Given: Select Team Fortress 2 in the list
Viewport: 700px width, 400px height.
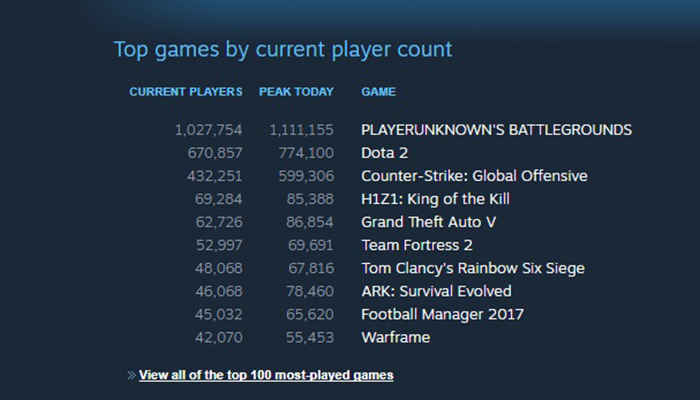Looking at the screenshot, I should tap(414, 245).
